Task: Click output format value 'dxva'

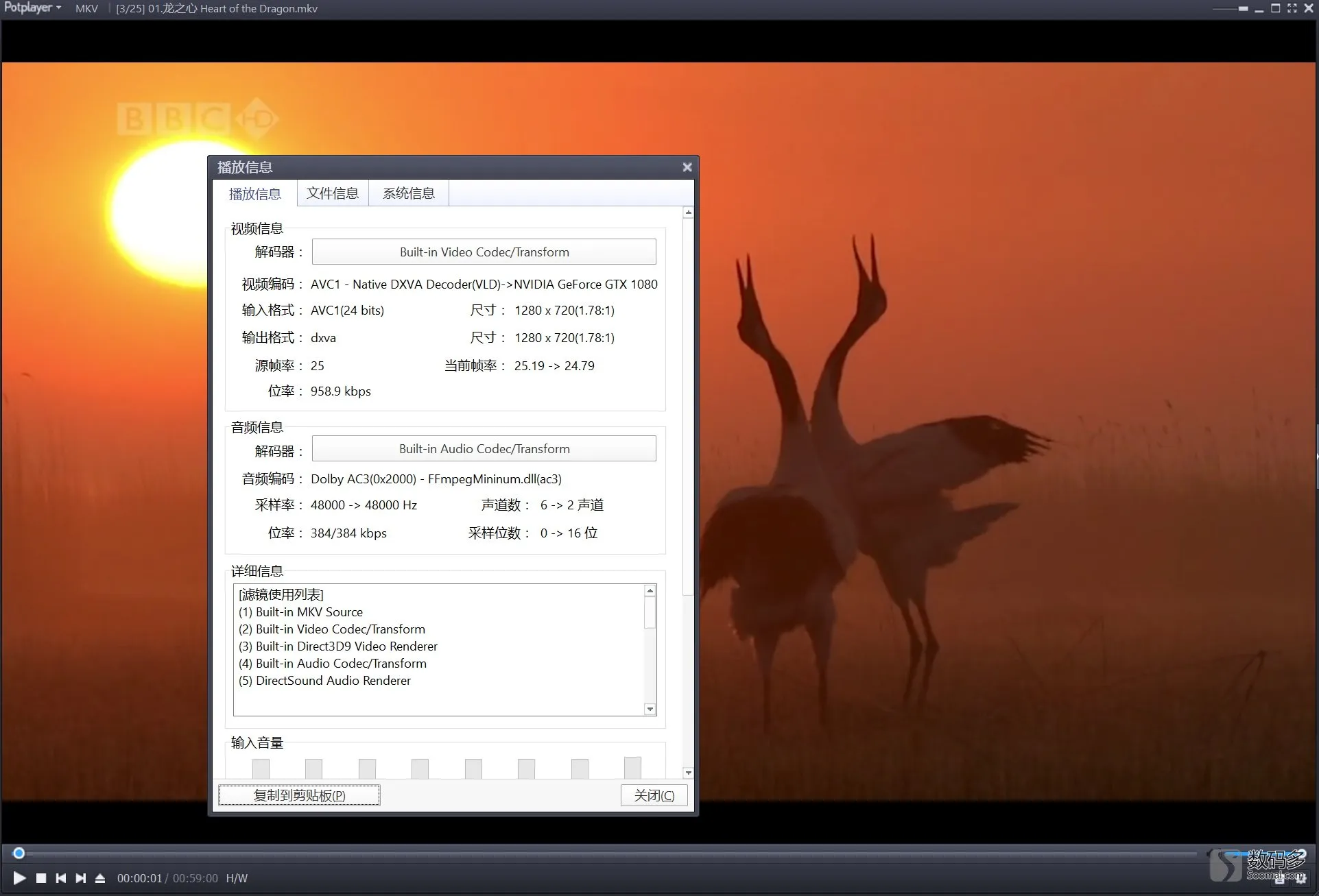Action: pos(323,337)
